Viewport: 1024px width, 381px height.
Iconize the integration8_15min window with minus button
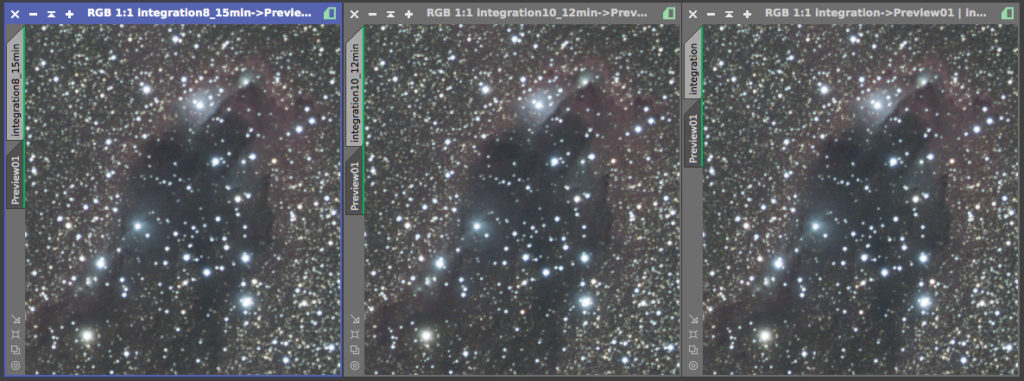(33, 14)
